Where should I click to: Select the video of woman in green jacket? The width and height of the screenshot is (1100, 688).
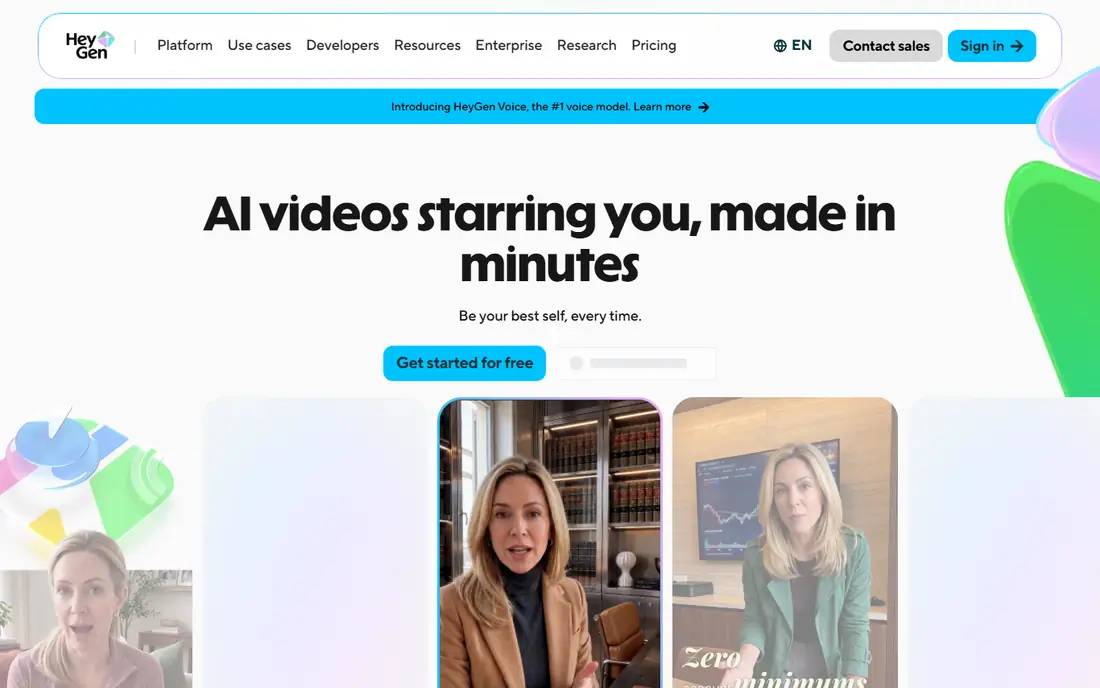(785, 543)
